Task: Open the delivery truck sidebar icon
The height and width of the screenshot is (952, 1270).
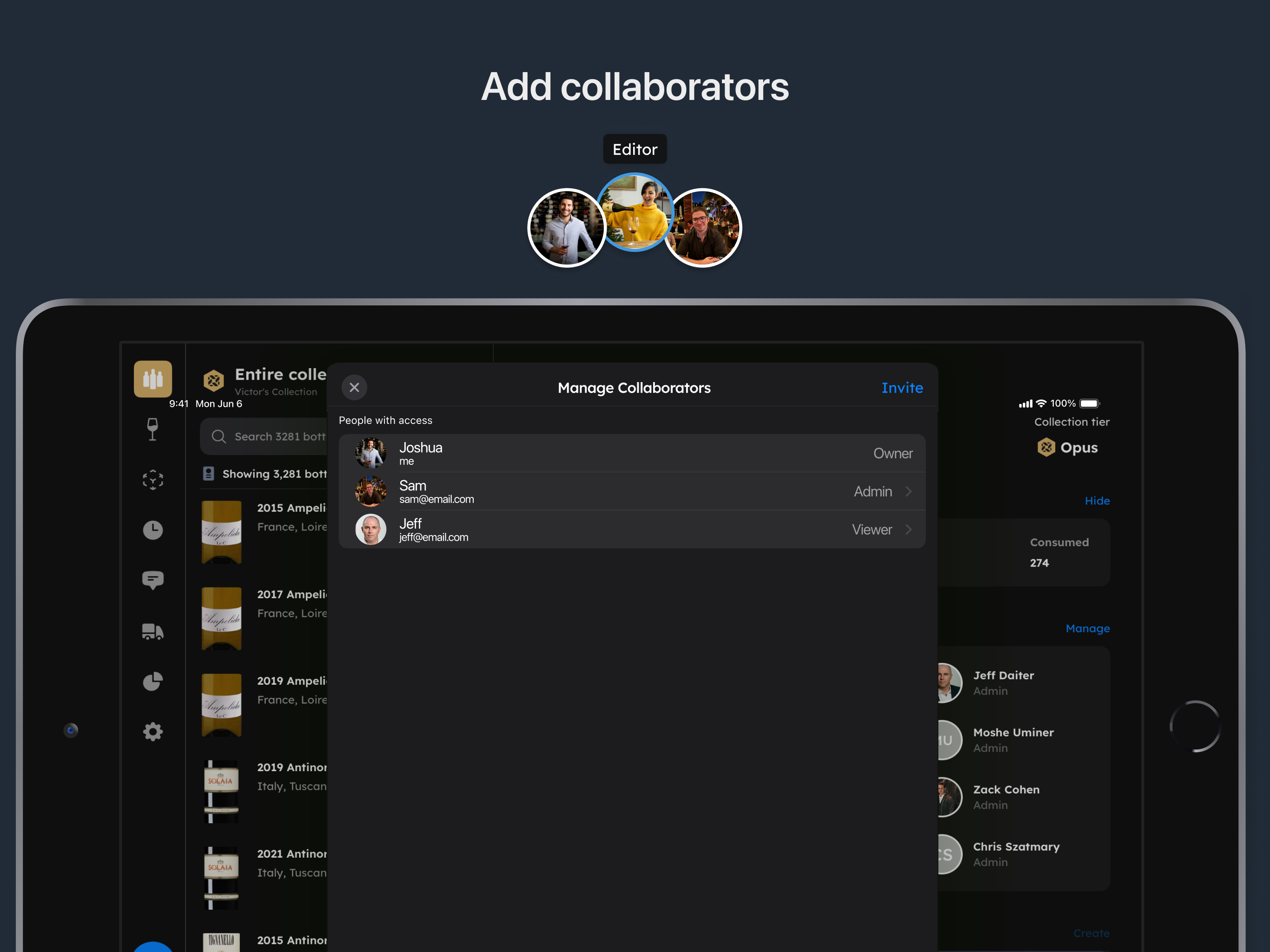Action: click(x=153, y=632)
